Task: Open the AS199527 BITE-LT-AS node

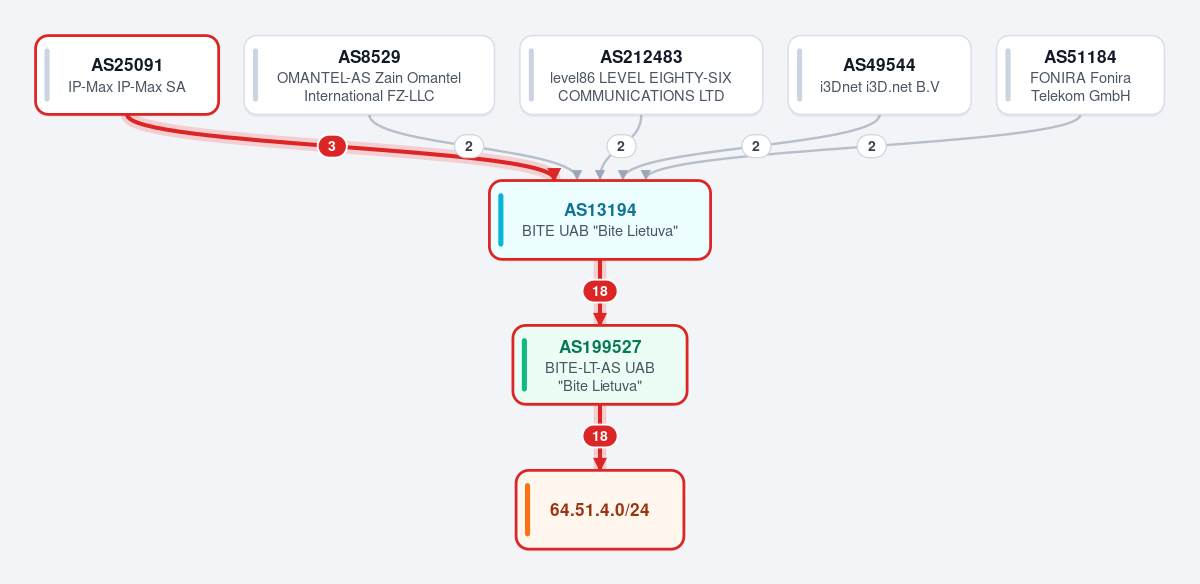Action: [600, 365]
